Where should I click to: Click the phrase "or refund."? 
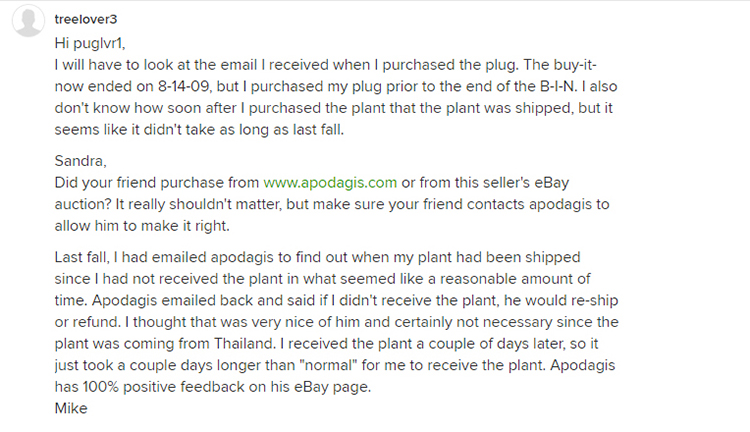[x=88, y=322]
